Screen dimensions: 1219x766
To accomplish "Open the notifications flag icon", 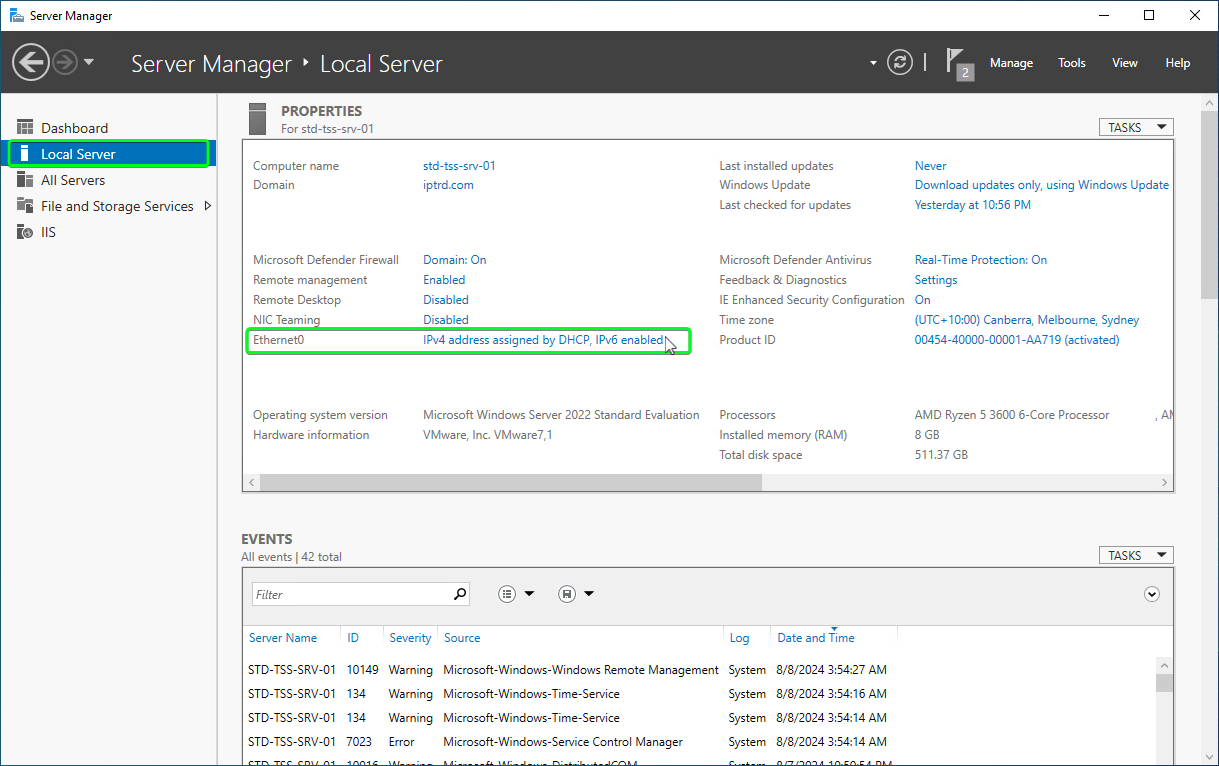I will pyautogui.click(x=958, y=63).
